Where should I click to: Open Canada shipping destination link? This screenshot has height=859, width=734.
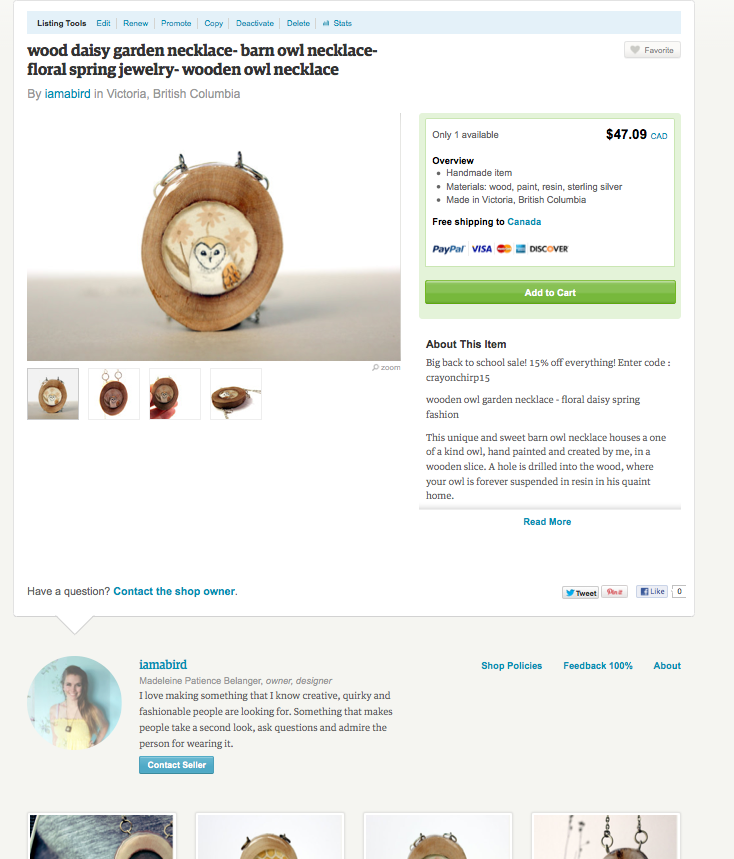(x=524, y=221)
